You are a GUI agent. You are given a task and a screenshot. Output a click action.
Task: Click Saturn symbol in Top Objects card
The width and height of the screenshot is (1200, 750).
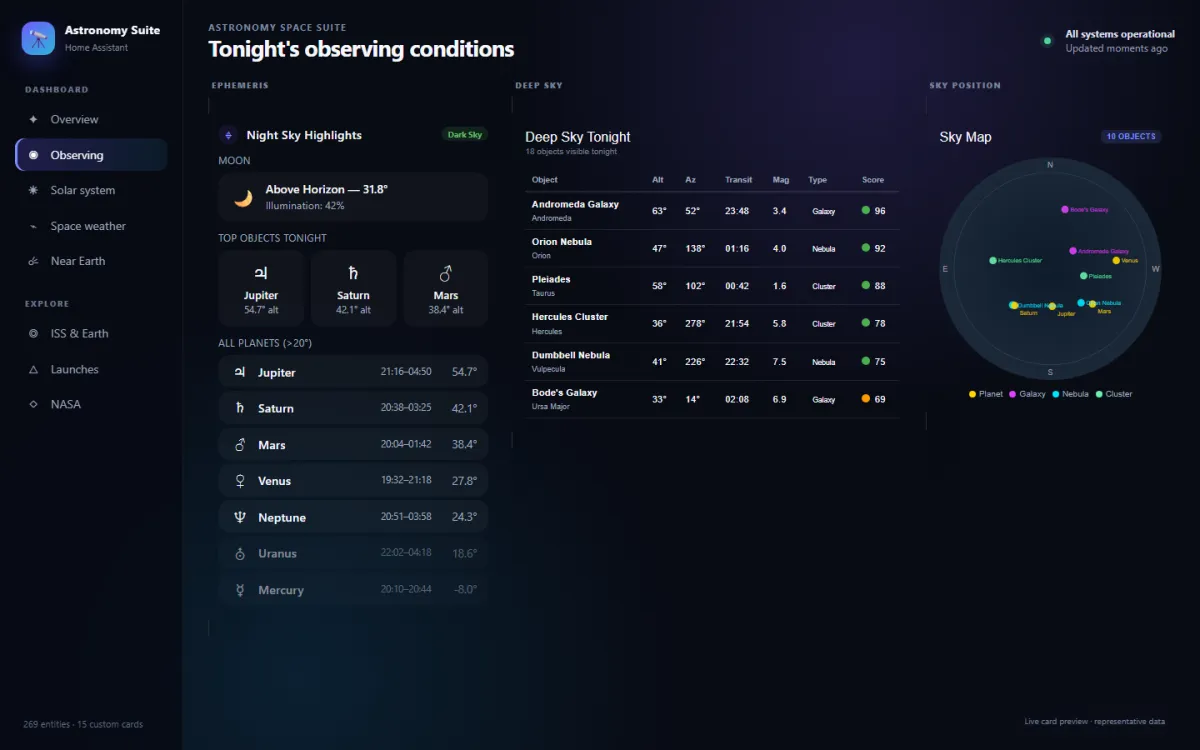point(353,273)
